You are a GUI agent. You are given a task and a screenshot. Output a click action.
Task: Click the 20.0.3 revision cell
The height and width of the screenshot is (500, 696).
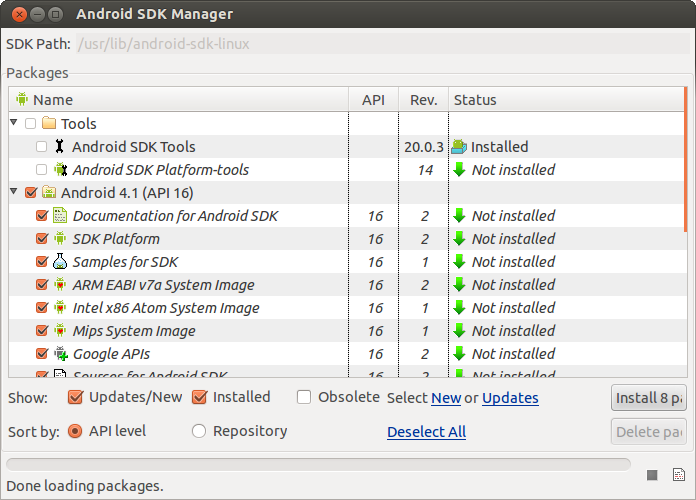[x=423, y=147]
